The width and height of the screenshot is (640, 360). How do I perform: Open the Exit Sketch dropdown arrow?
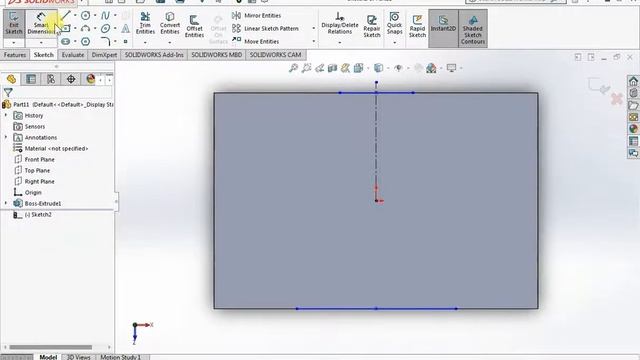pos(14,42)
